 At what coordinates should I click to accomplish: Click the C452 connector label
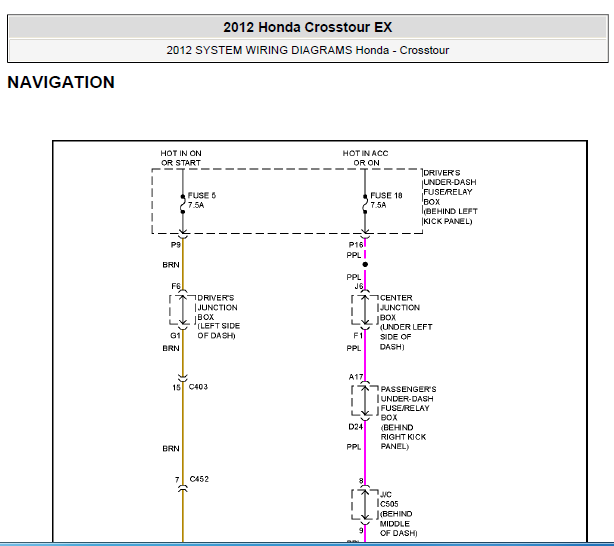(199, 479)
